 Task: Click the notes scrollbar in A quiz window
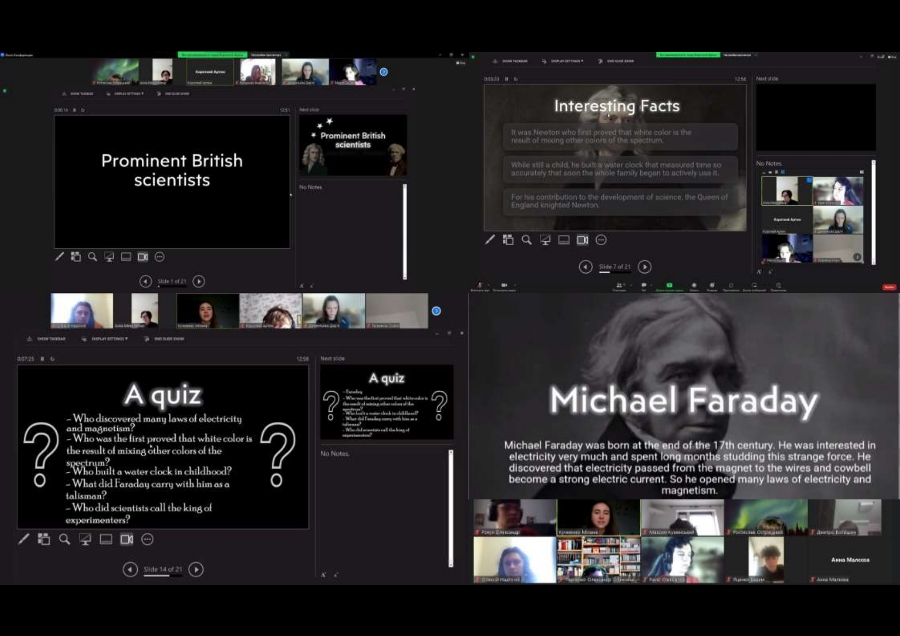click(x=451, y=509)
